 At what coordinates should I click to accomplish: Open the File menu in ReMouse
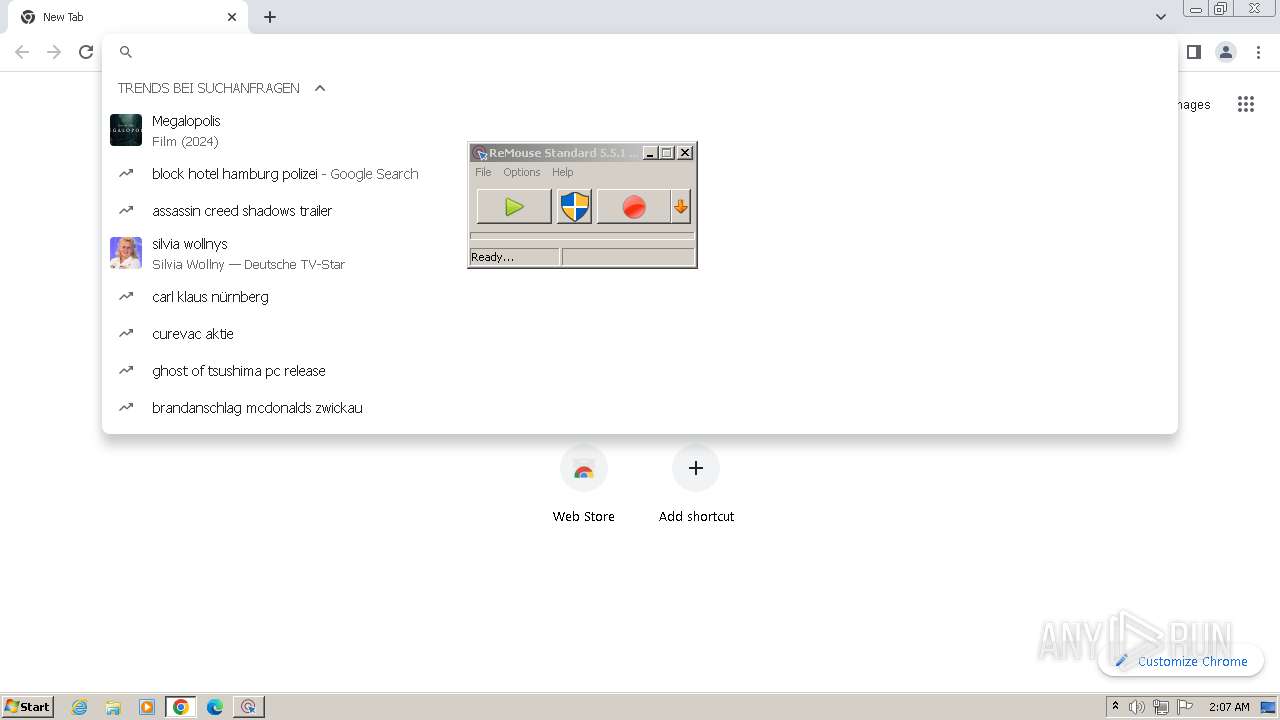click(483, 172)
